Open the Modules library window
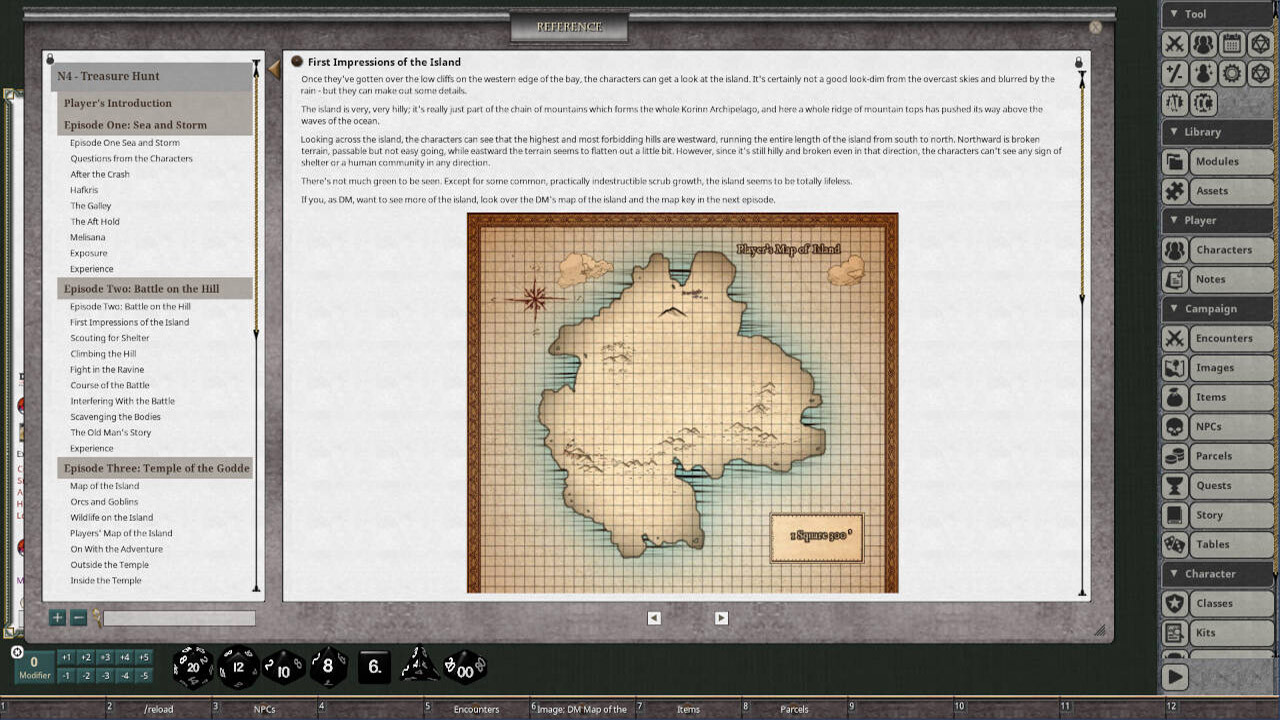 pyautogui.click(x=1218, y=161)
